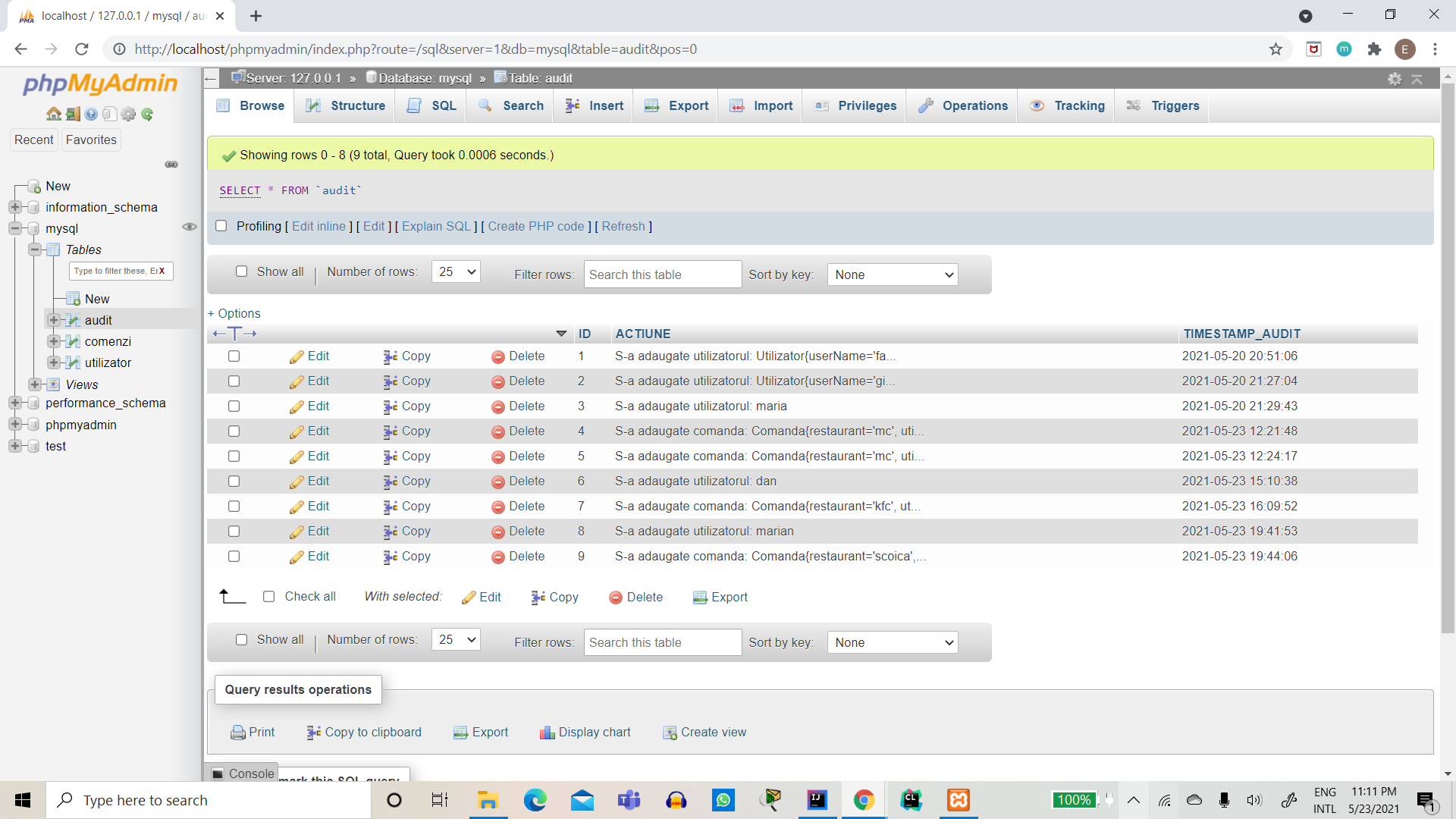Open the Export tab

point(676,106)
